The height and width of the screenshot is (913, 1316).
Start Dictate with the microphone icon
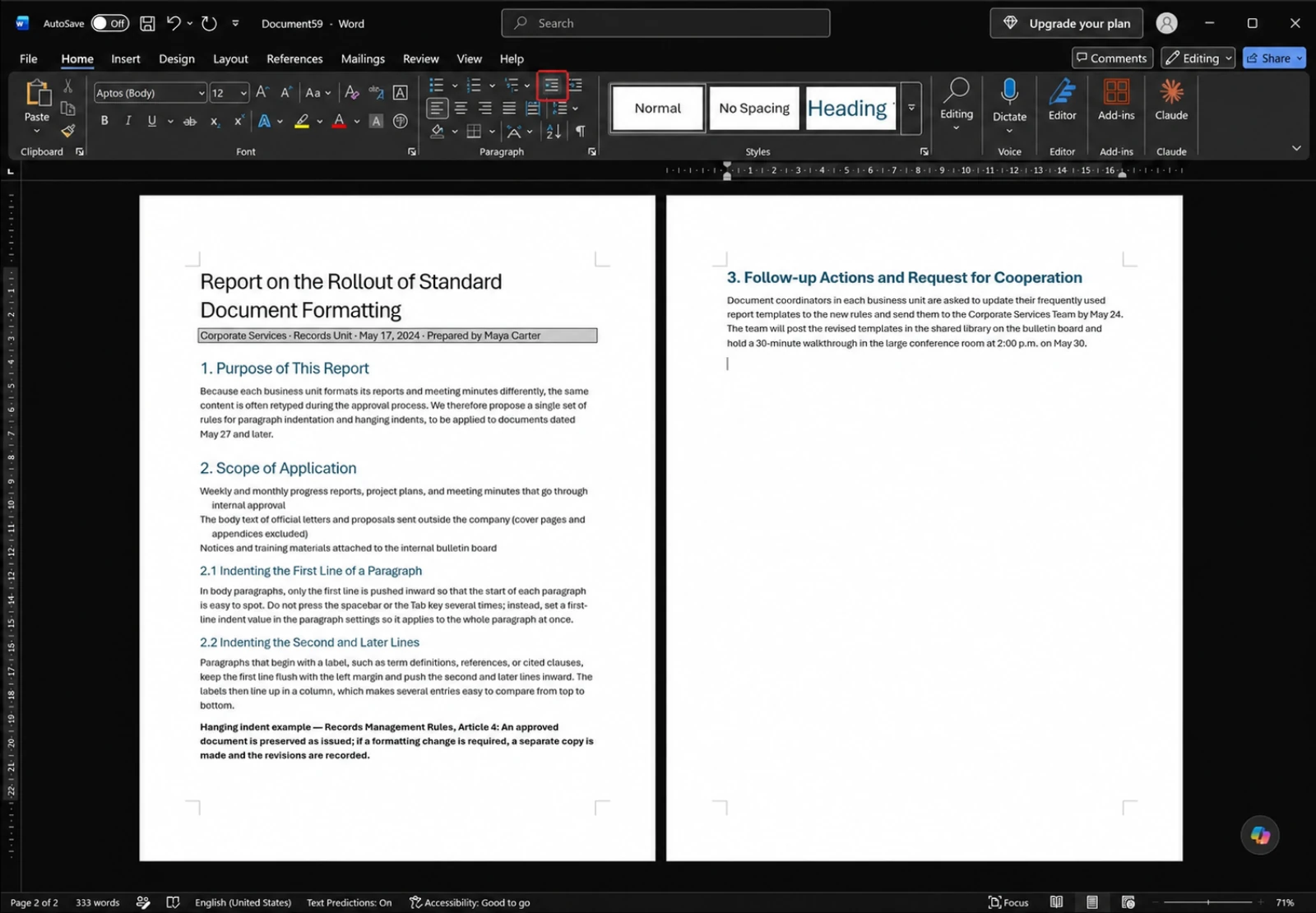1009,92
